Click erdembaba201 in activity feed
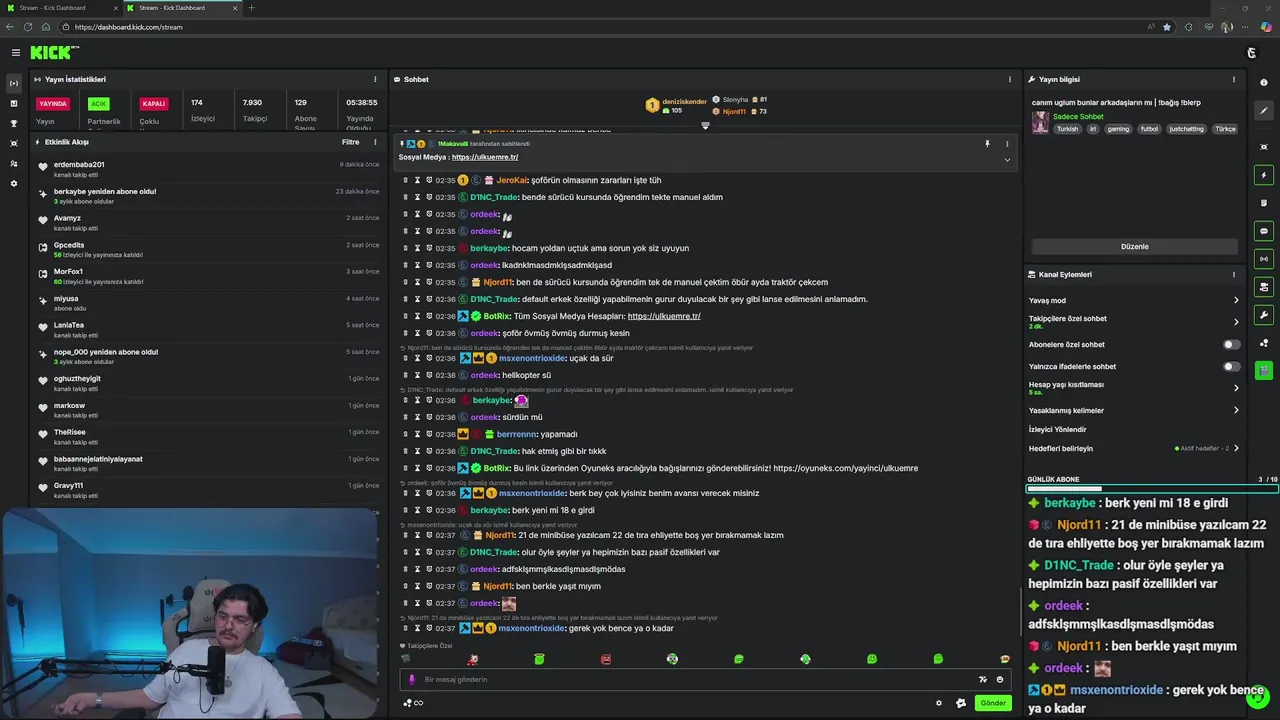The width and height of the screenshot is (1280, 720). [79, 164]
